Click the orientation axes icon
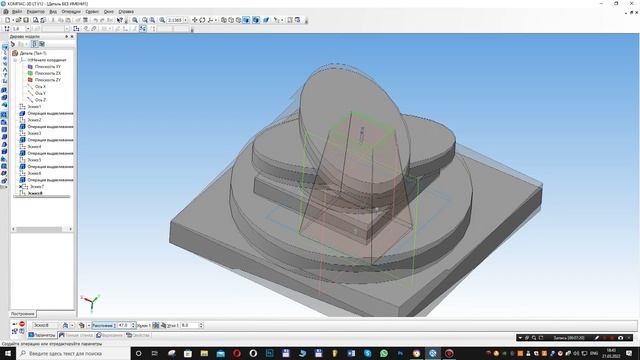 pyautogui.click(x=210, y=20)
